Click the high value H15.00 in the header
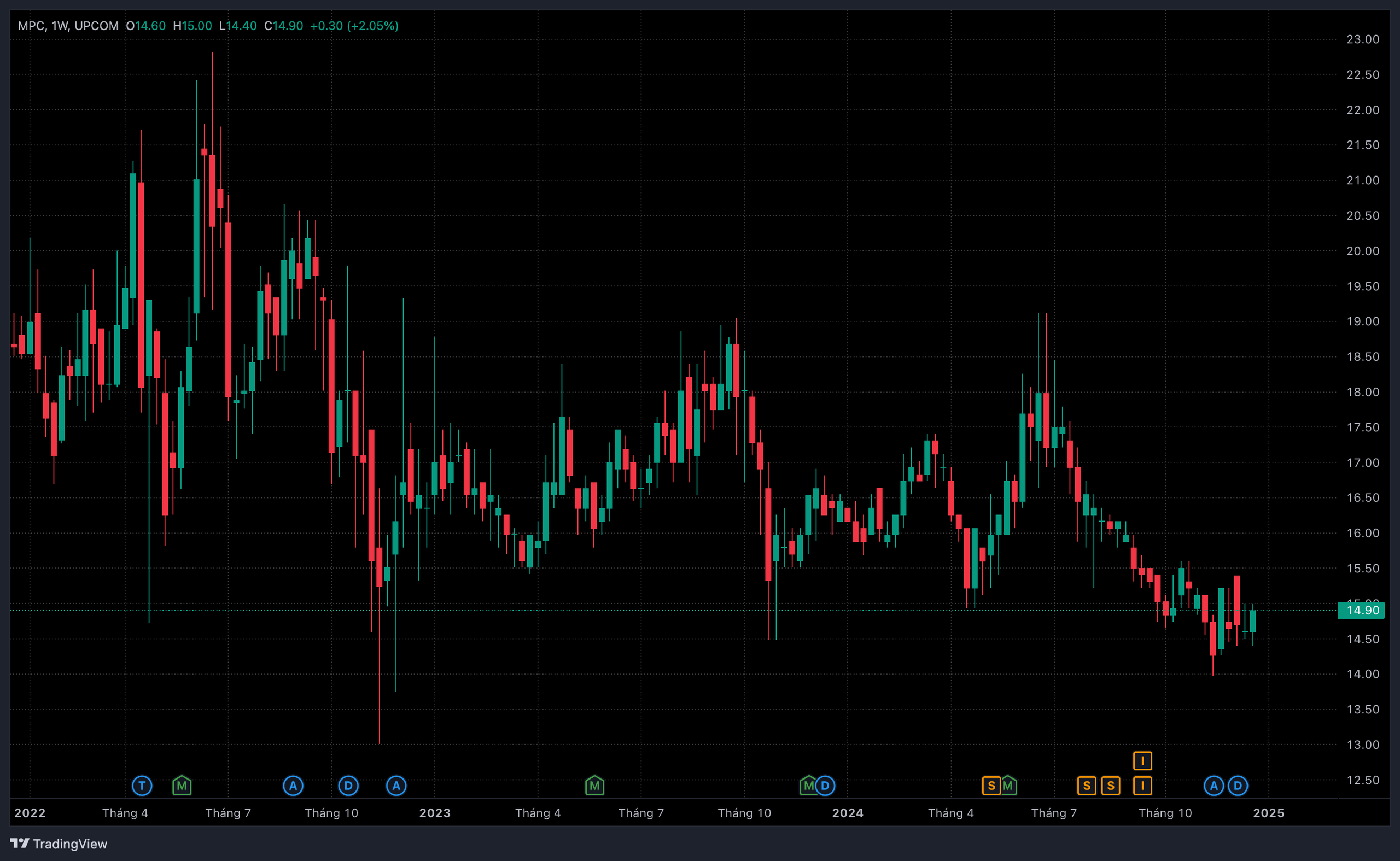Image resolution: width=1400 pixels, height=861 pixels. pos(192,26)
